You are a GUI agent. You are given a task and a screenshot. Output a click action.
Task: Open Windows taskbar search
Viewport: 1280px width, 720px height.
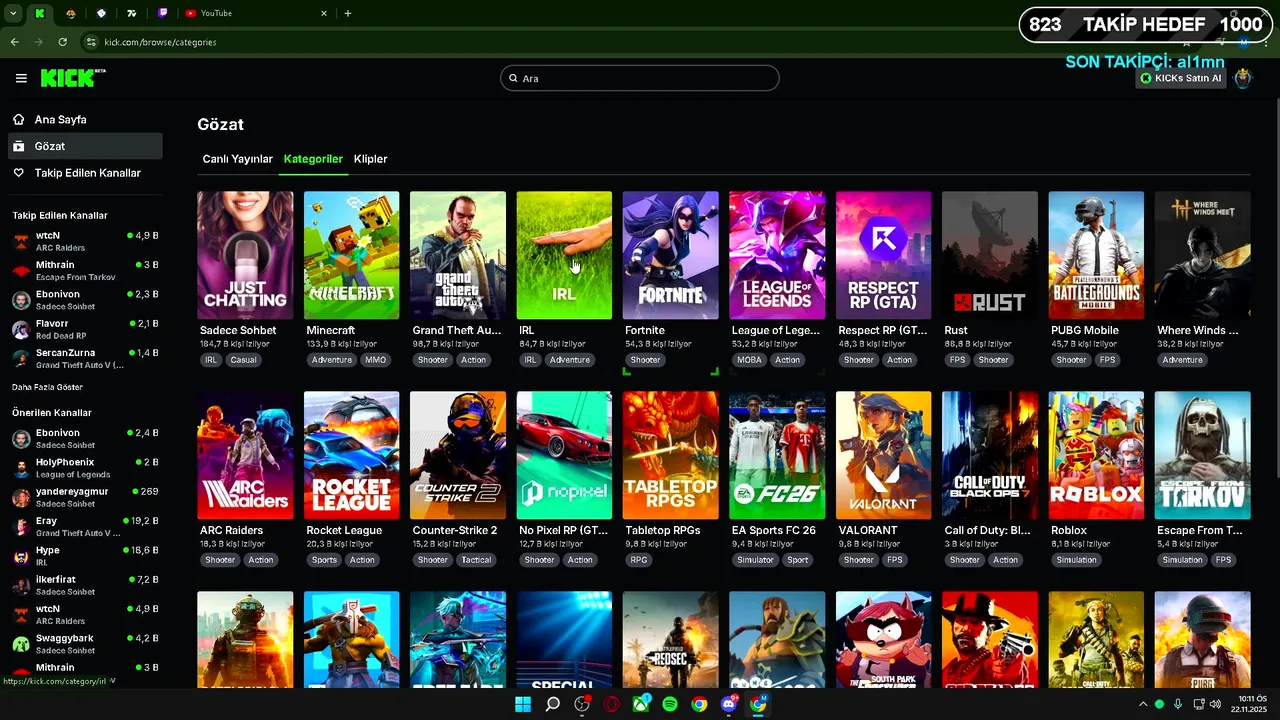pyautogui.click(x=552, y=704)
